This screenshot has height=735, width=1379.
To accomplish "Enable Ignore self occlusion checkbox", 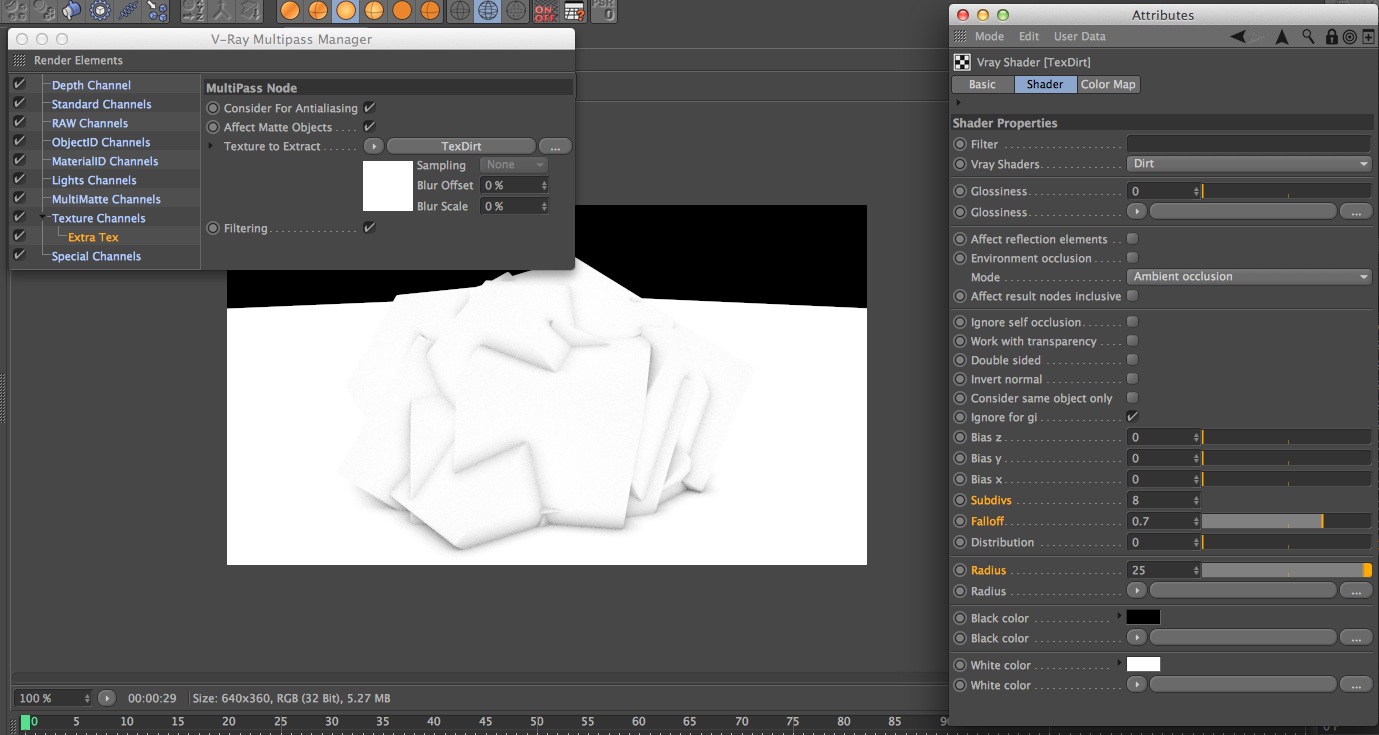I will pos(1133,322).
